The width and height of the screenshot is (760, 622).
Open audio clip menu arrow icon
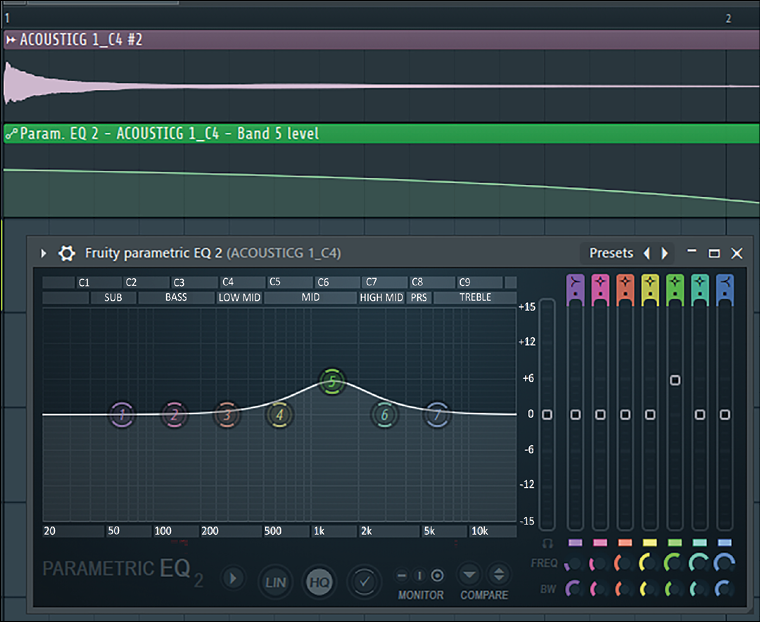click(11, 40)
